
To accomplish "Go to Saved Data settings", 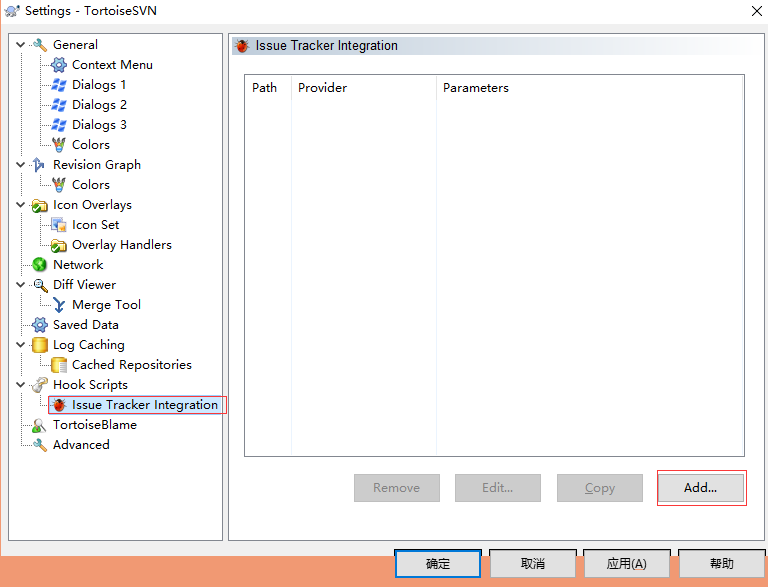I will tap(86, 325).
